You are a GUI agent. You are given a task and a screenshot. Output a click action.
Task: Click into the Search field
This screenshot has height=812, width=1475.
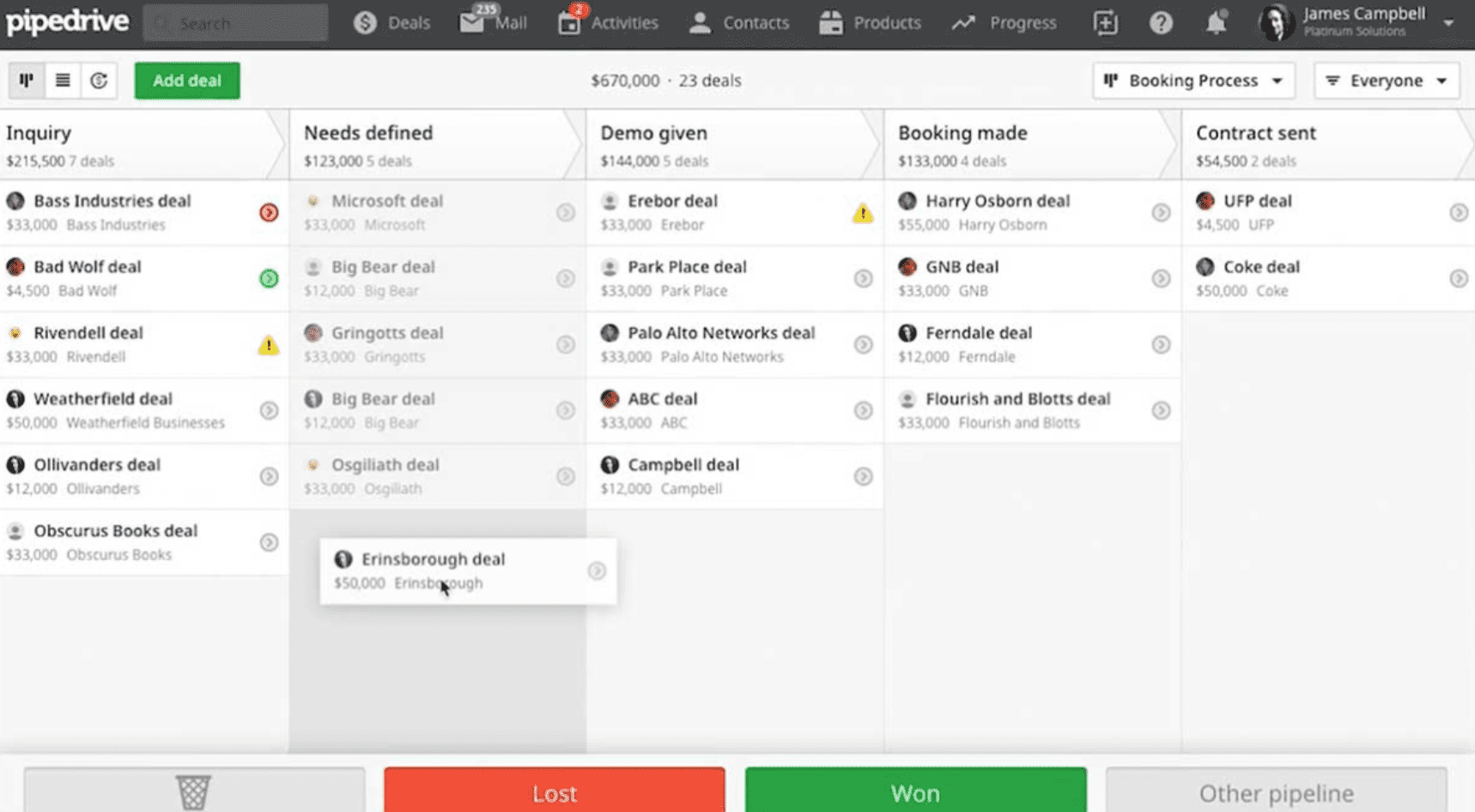[x=236, y=23]
